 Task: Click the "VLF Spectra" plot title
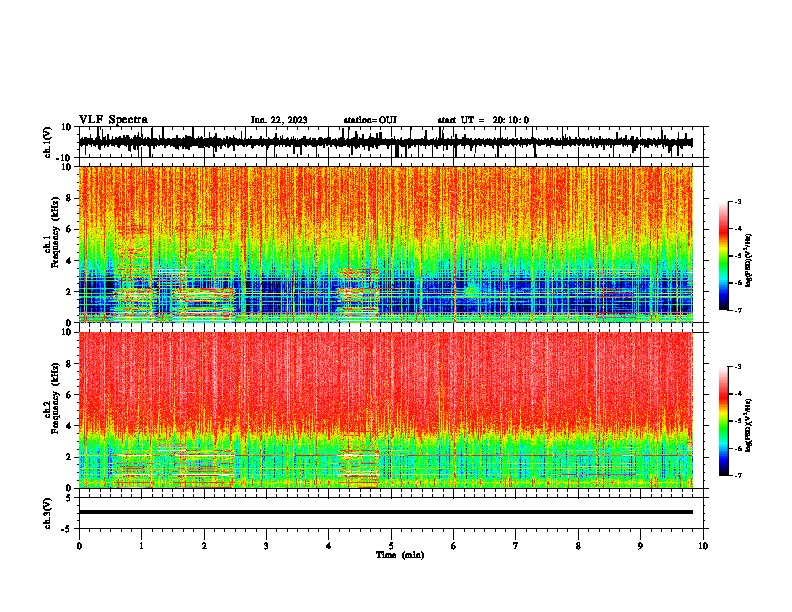tap(113, 120)
